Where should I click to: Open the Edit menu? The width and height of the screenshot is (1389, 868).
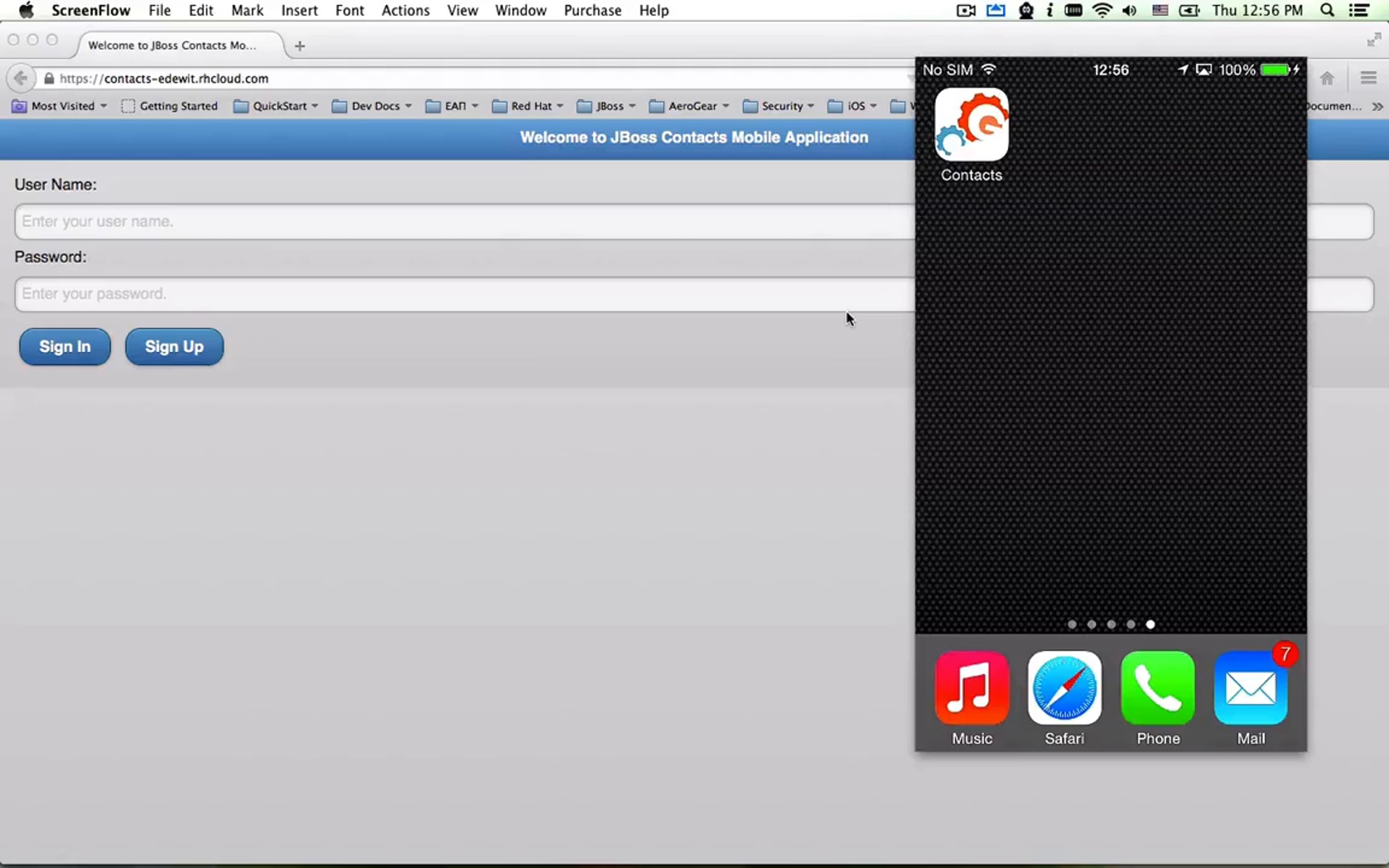(201, 10)
